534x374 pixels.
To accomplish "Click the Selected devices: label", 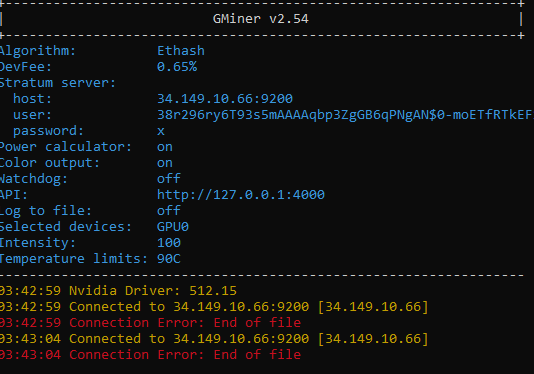I will tap(65, 227).
